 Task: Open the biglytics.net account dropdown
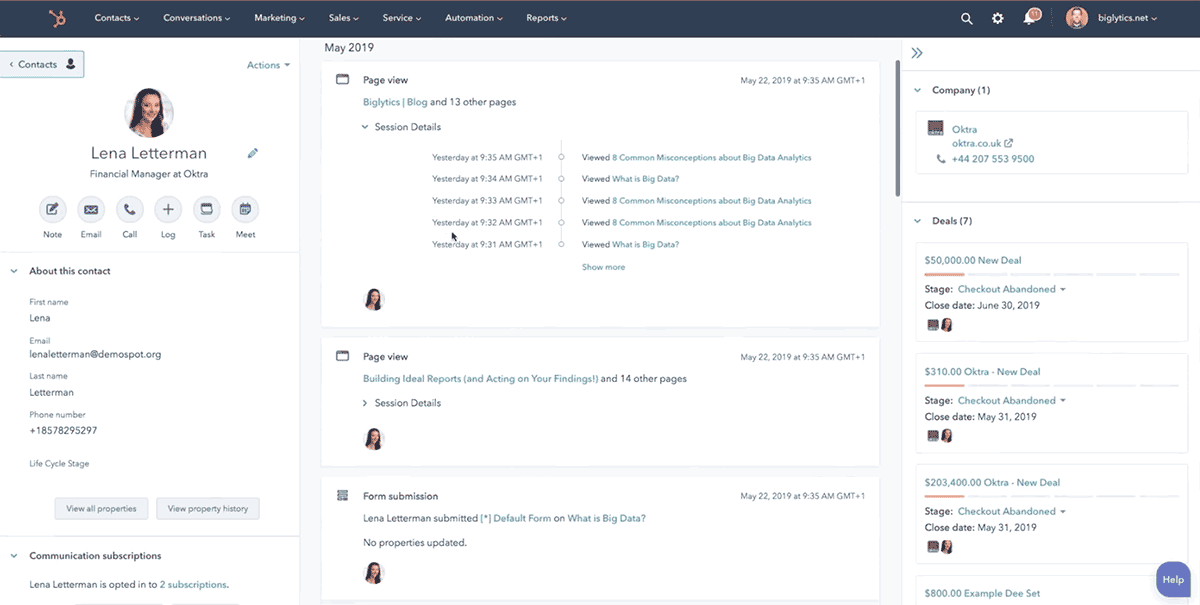tap(1127, 18)
